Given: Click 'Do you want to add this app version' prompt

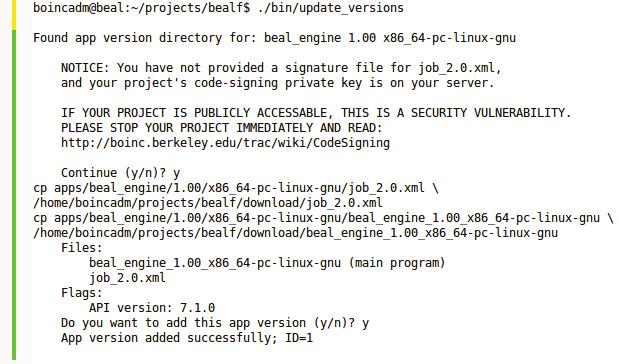Looking at the screenshot, I should tap(215, 323).
